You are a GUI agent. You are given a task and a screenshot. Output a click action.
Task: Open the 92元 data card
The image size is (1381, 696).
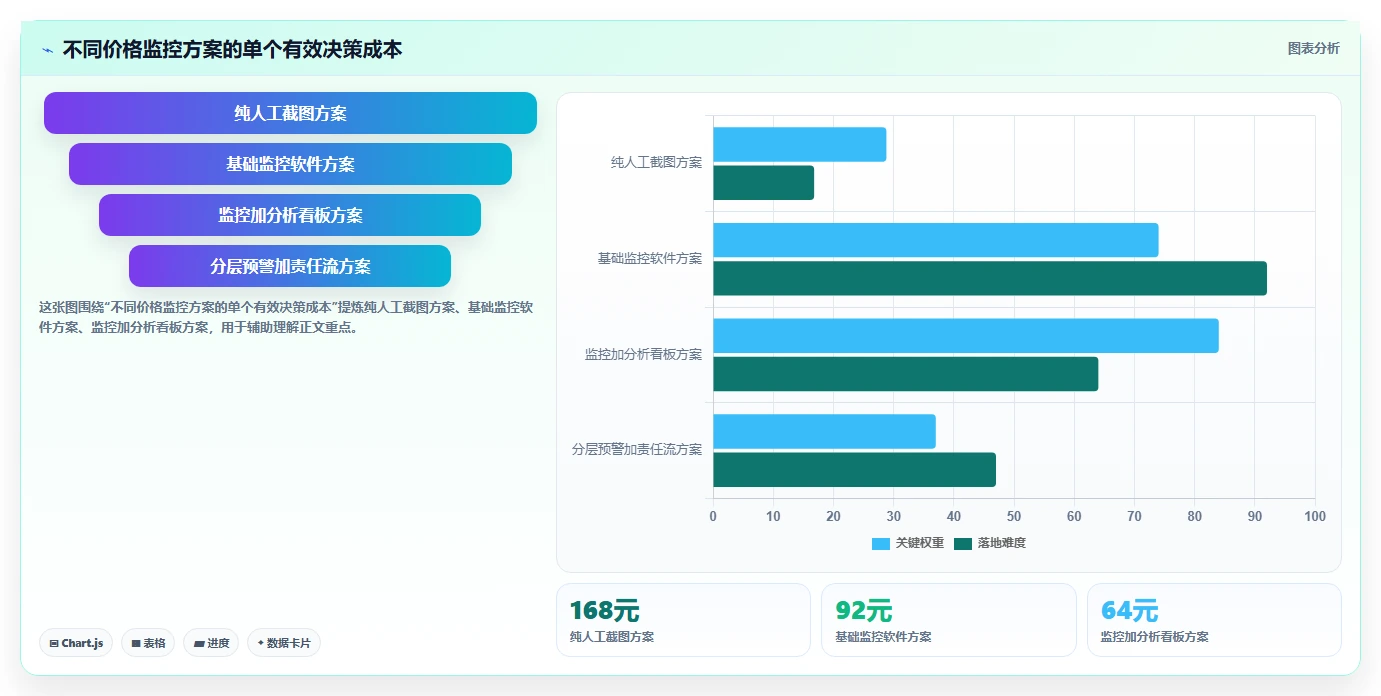(949, 620)
